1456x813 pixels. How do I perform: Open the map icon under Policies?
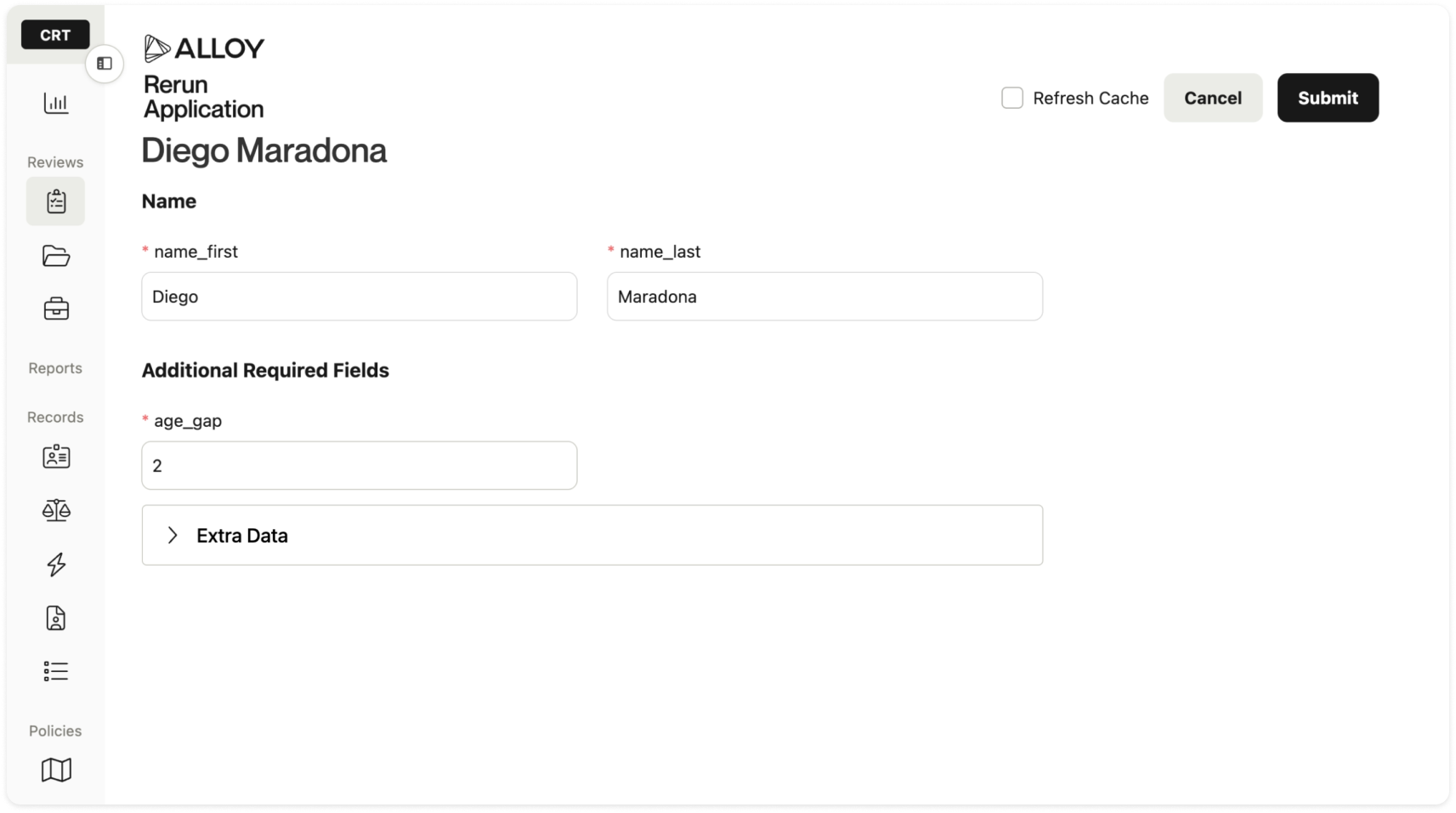(x=56, y=770)
